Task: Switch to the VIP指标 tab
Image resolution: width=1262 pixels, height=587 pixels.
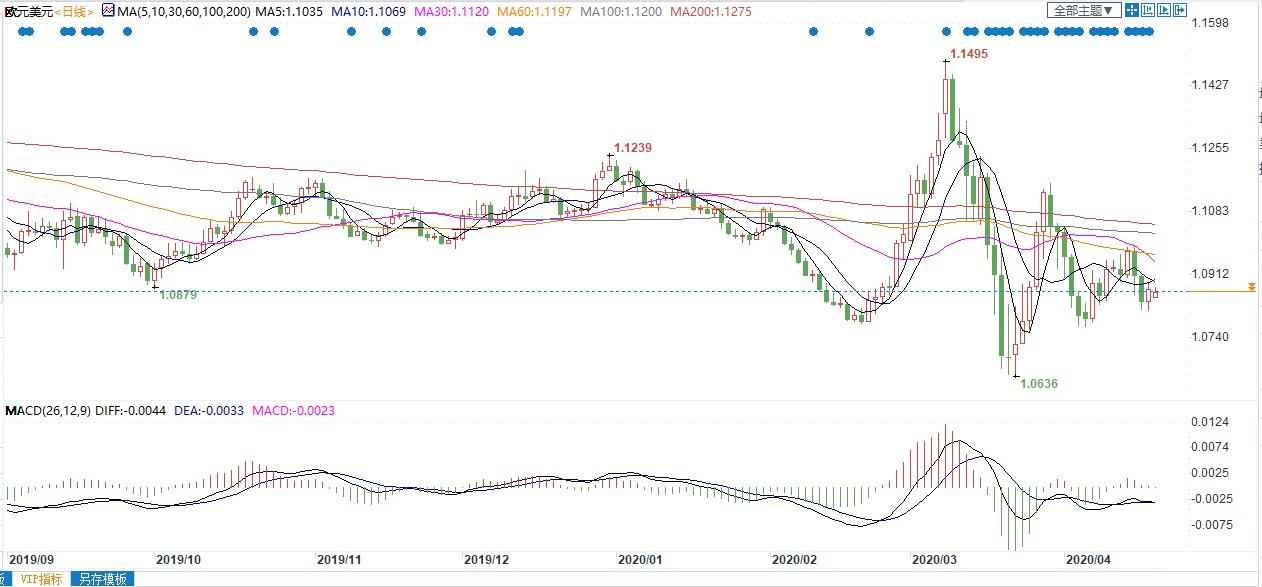Action: click(x=40, y=579)
